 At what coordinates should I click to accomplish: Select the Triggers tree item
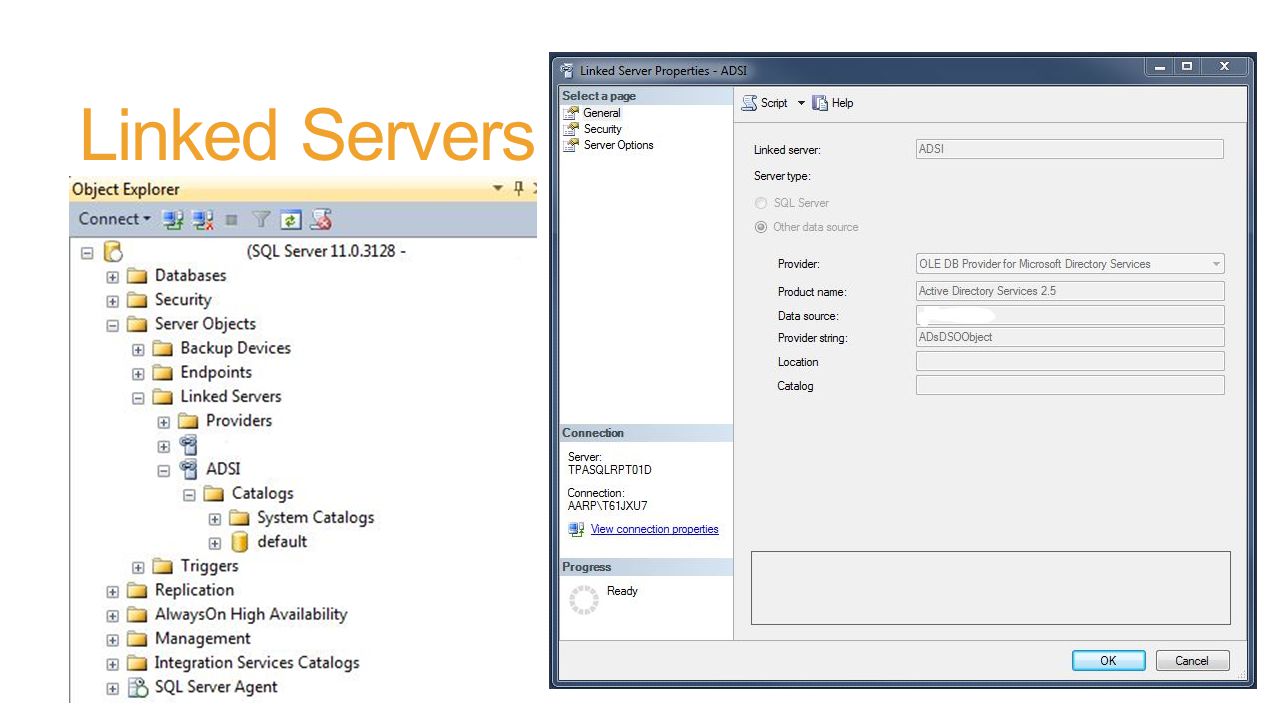(210, 566)
